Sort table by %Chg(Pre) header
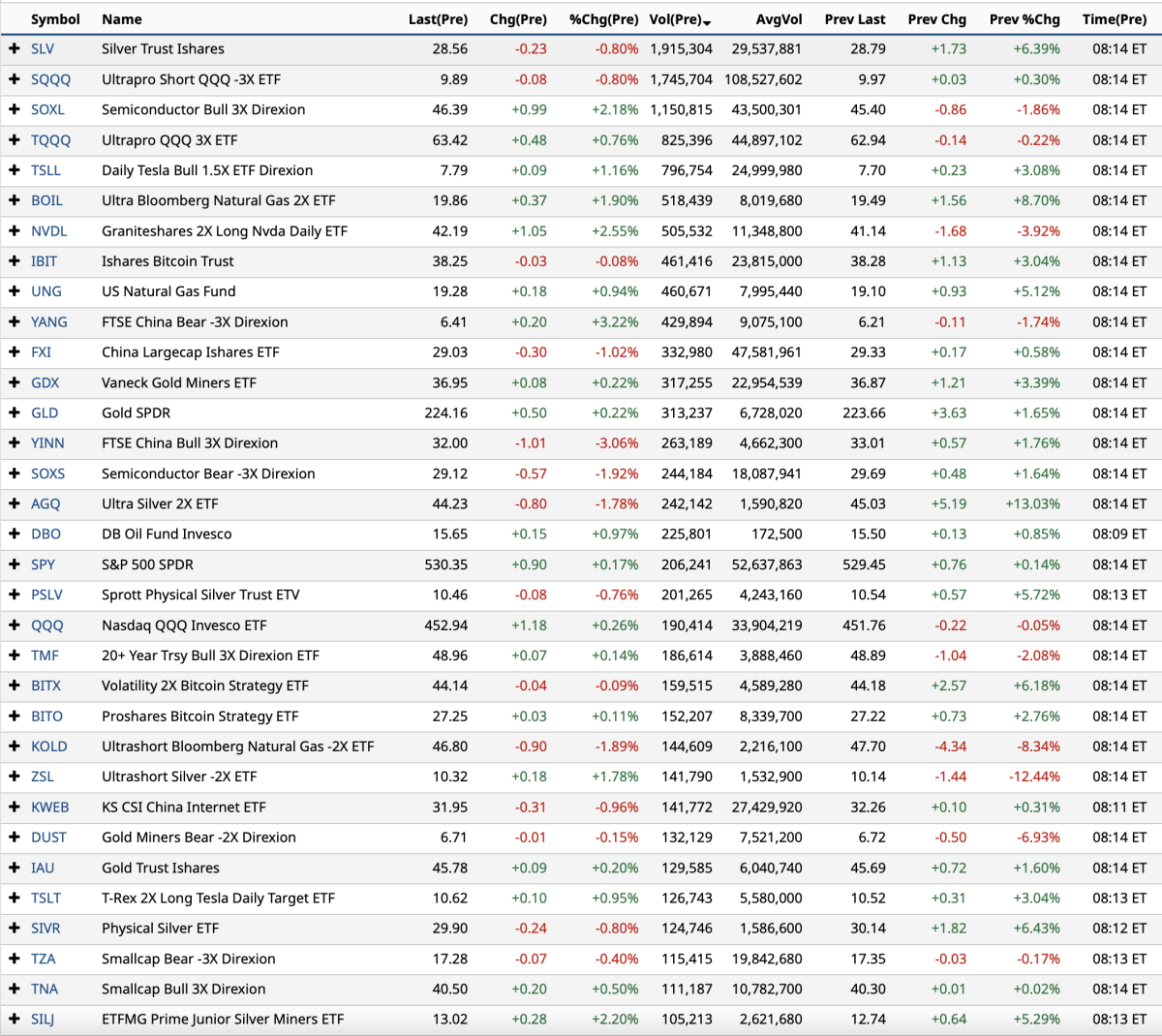The width and height of the screenshot is (1162, 1036). 603,19
